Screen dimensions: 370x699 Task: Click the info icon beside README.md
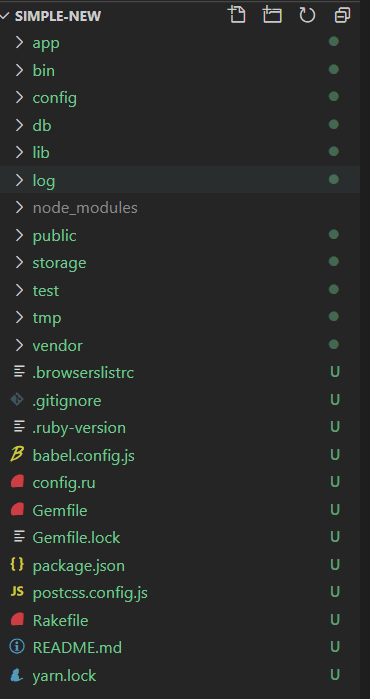pos(17,647)
